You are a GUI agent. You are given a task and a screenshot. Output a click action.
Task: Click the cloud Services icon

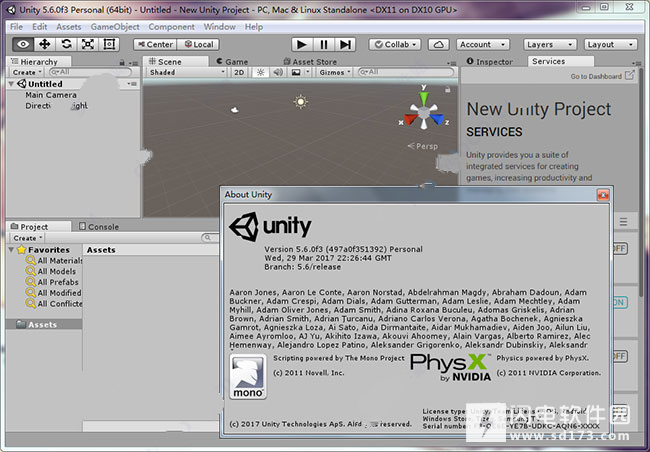(x=439, y=44)
